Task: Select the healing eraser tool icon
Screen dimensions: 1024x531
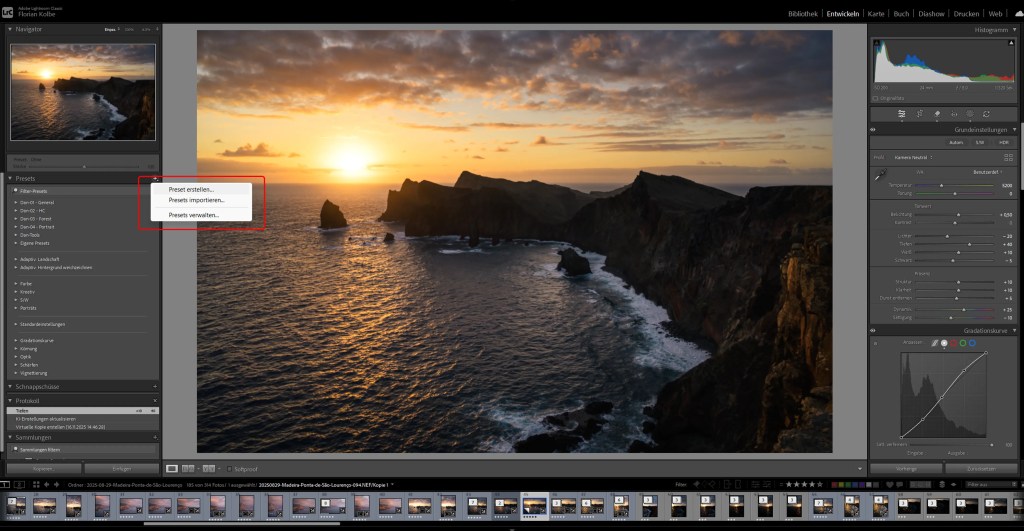Action: click(936, 114)
